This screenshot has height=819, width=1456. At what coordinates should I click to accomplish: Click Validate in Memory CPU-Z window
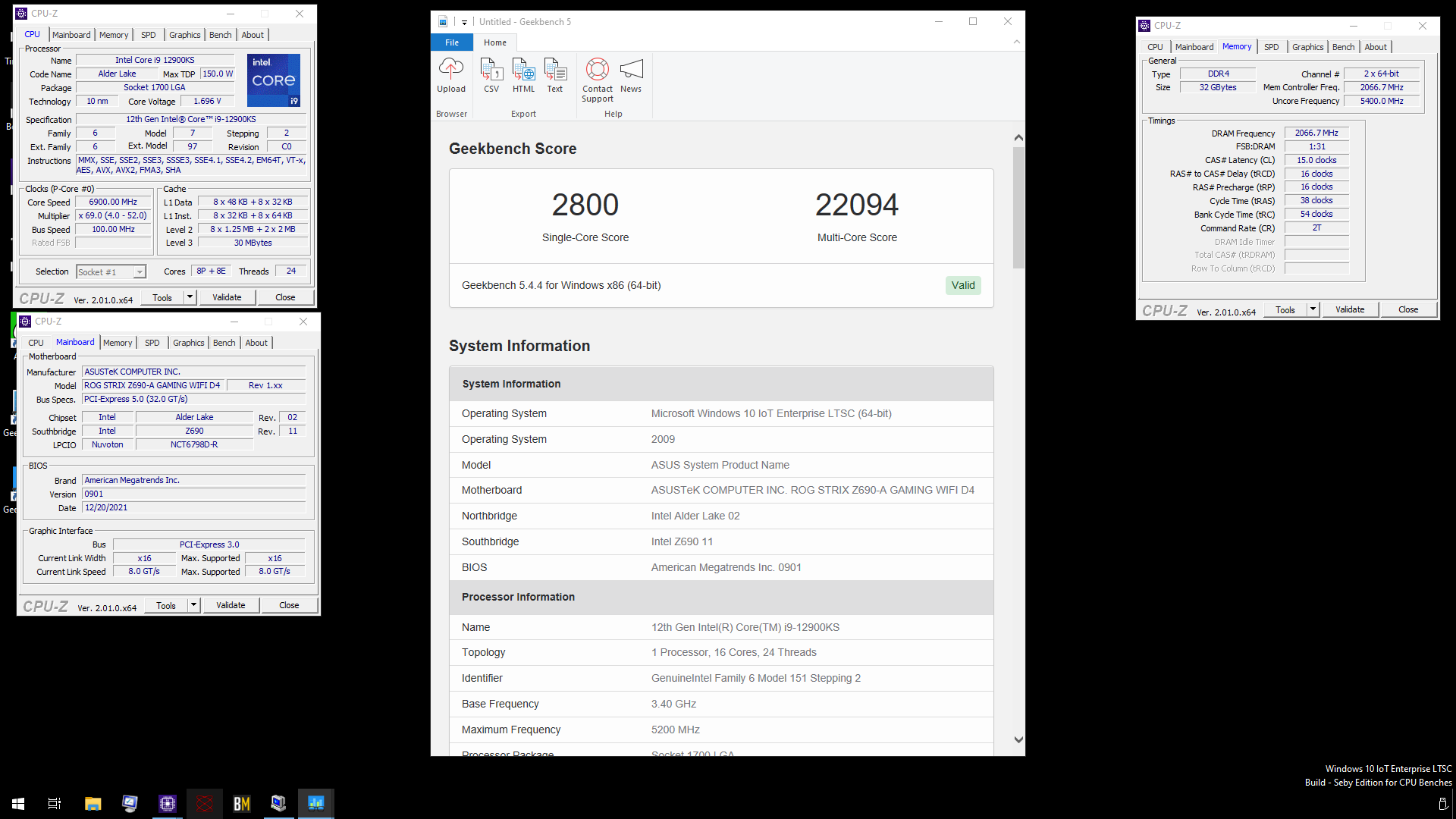[1350, 309]
